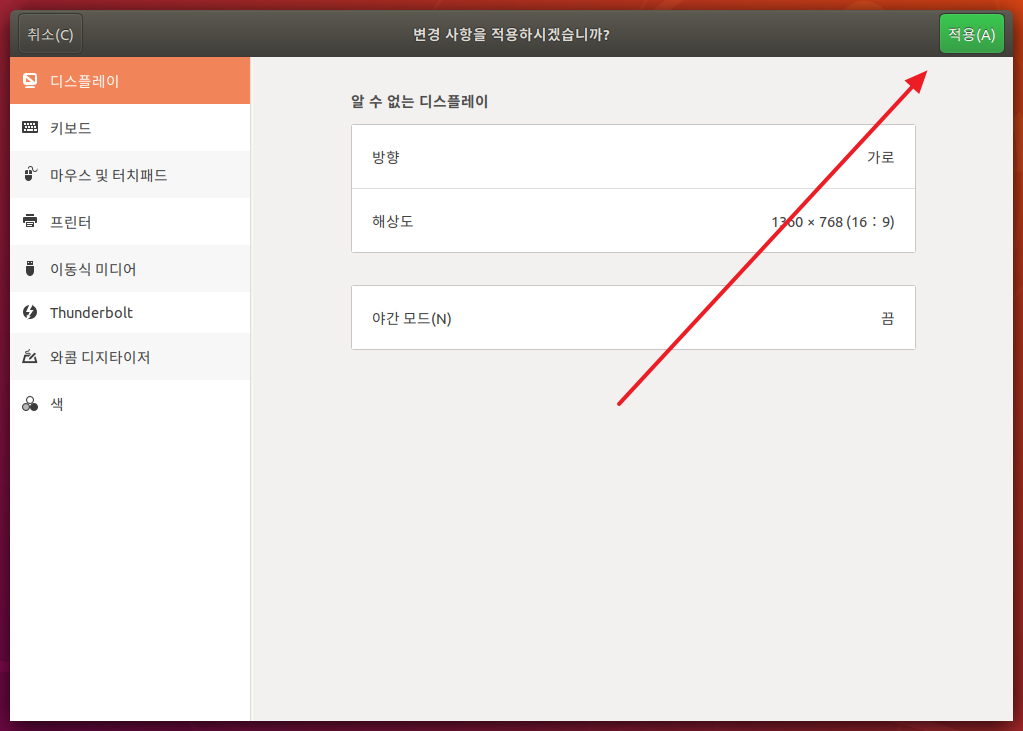The width and height of the screenshot is (1023, 731).
Task: Open the 디스플레이 settings panel
Action: 130,81
